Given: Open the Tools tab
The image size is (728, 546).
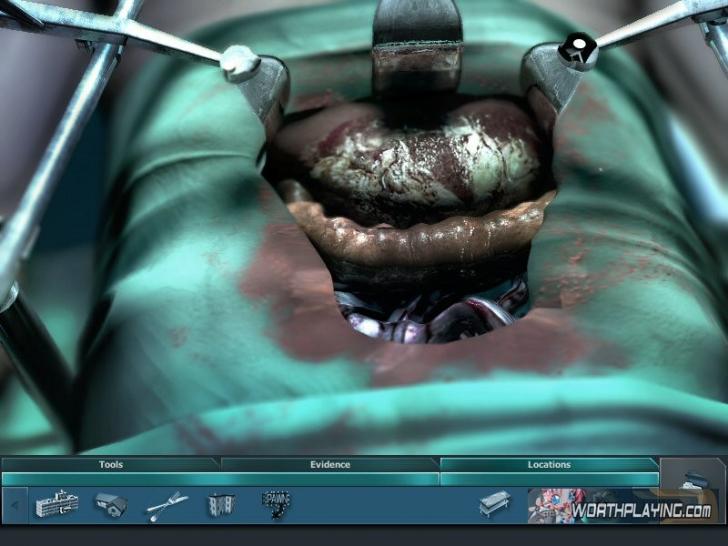Looking at the screenshot, I should click(110, 464).
